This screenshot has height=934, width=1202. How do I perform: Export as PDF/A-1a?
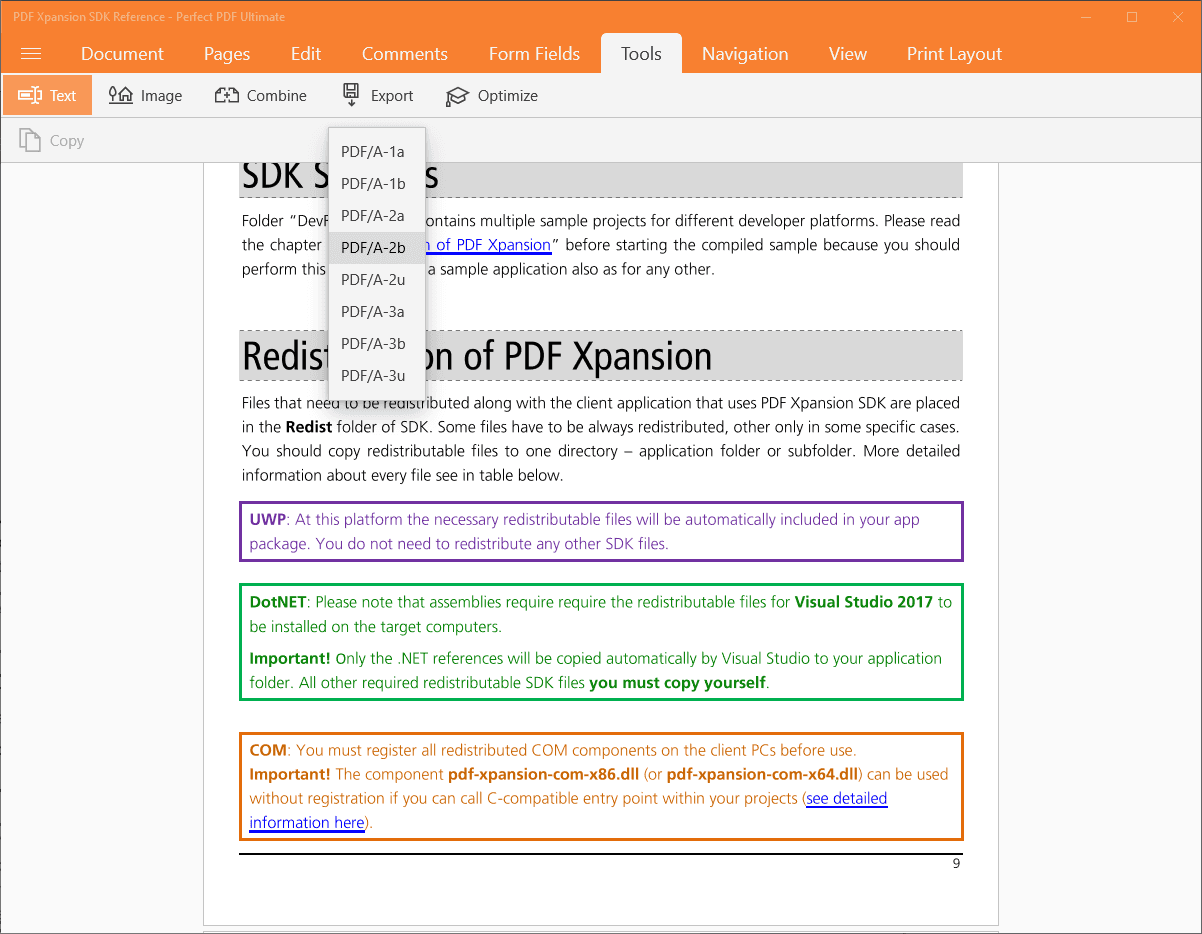click(x=377, y=152)
